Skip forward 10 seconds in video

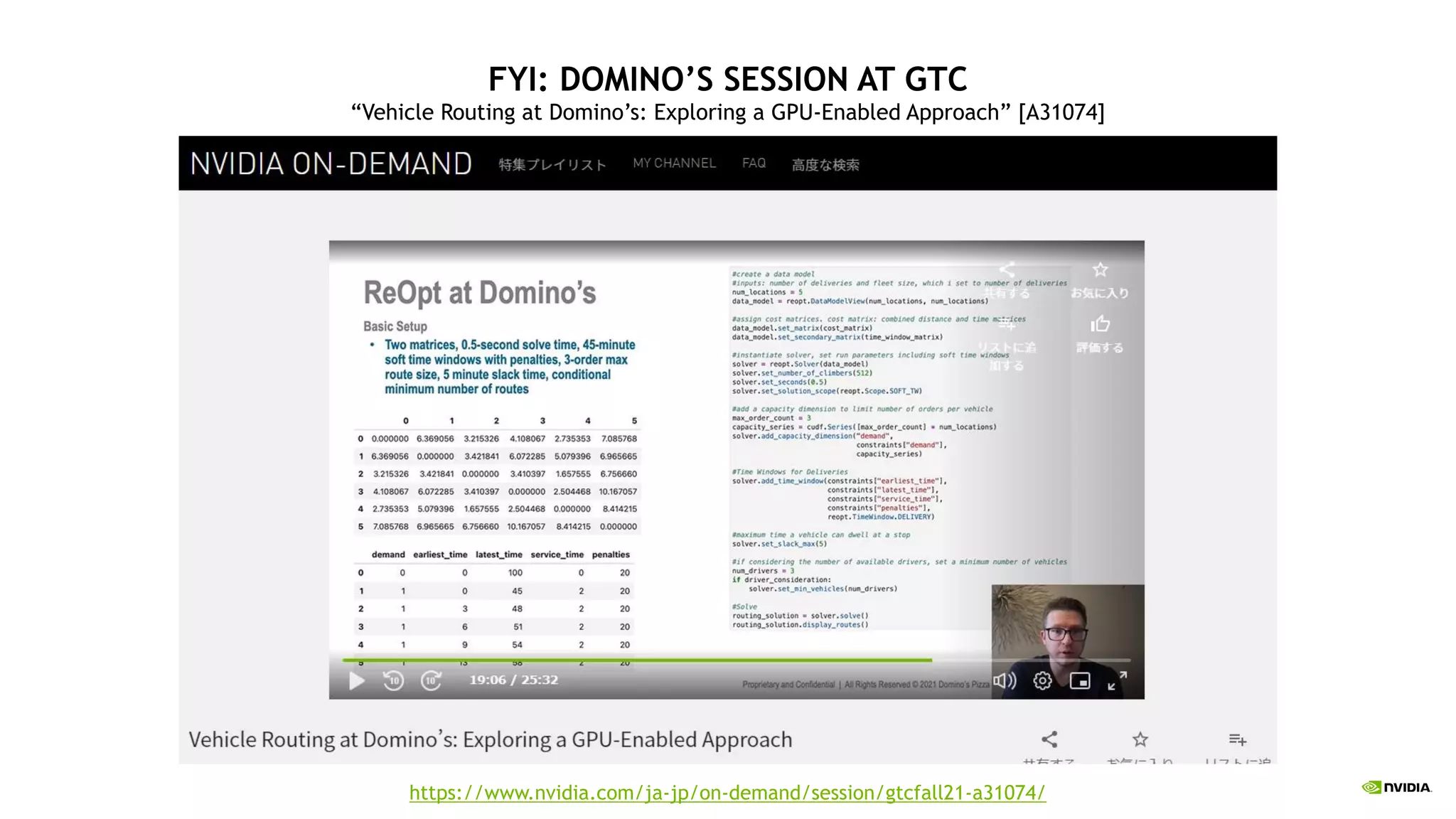pyautogui.click(x=431, y=681)
